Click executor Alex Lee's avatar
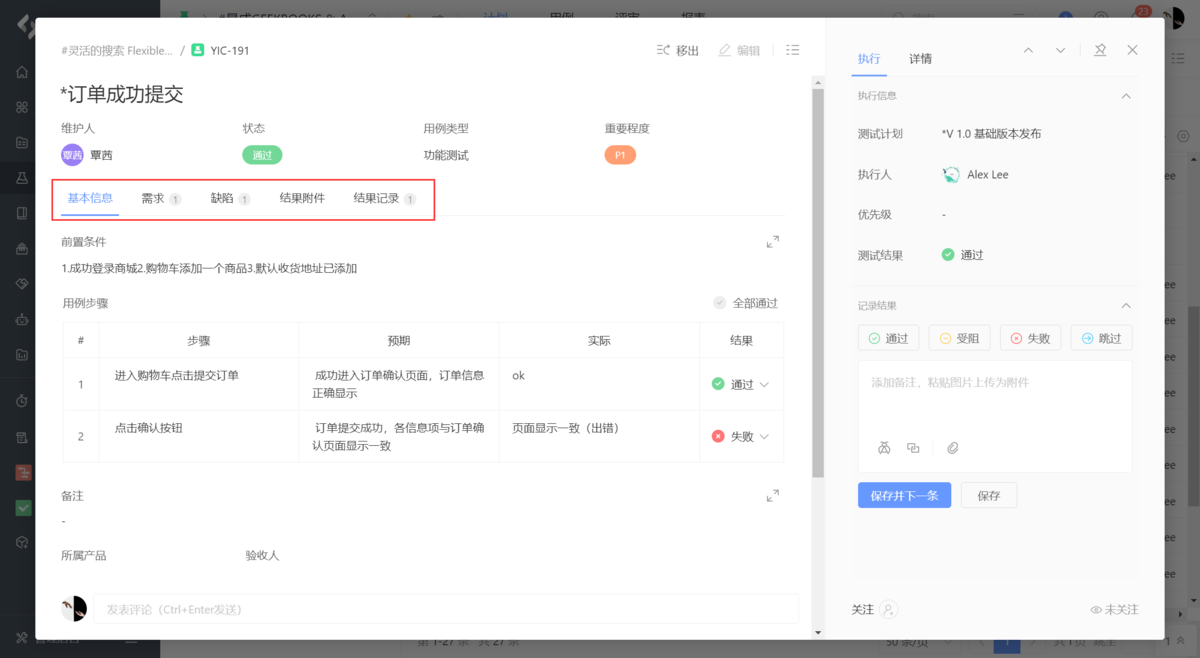Viewport: 1200px width, 658px height. (x=951, y=175)
